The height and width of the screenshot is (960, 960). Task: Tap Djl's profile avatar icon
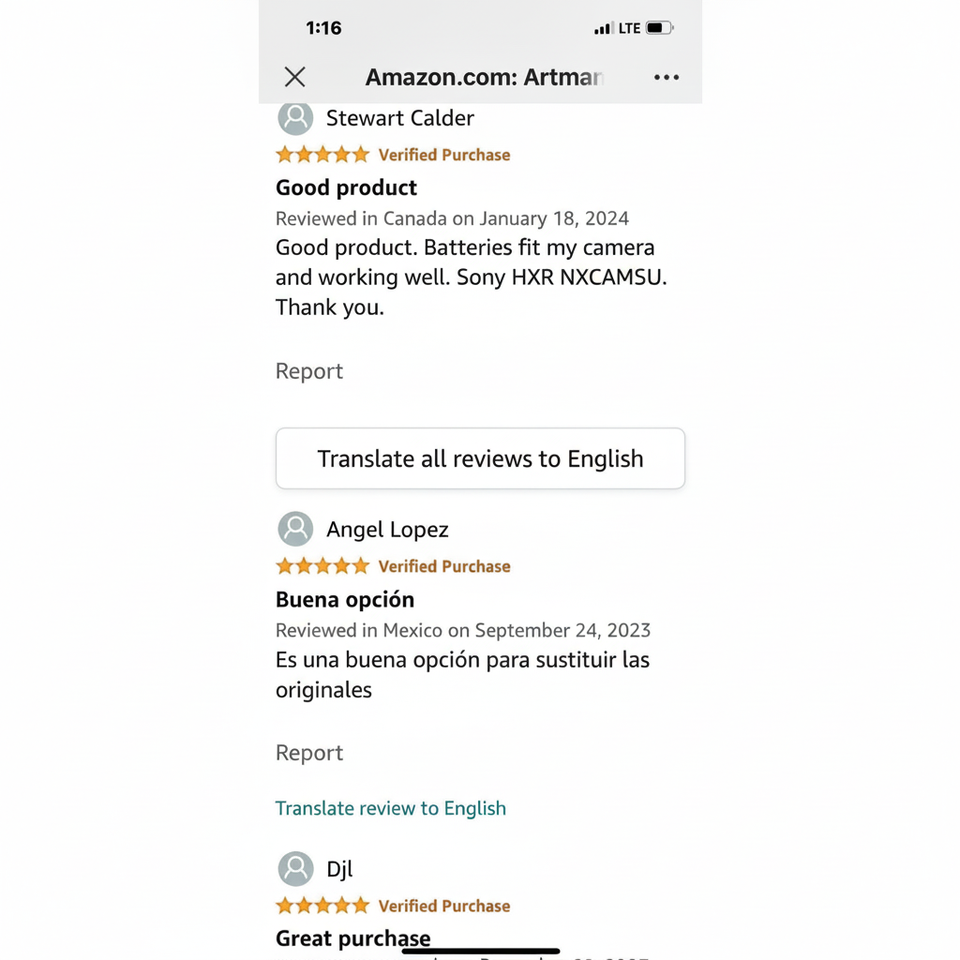pos(295,868)
